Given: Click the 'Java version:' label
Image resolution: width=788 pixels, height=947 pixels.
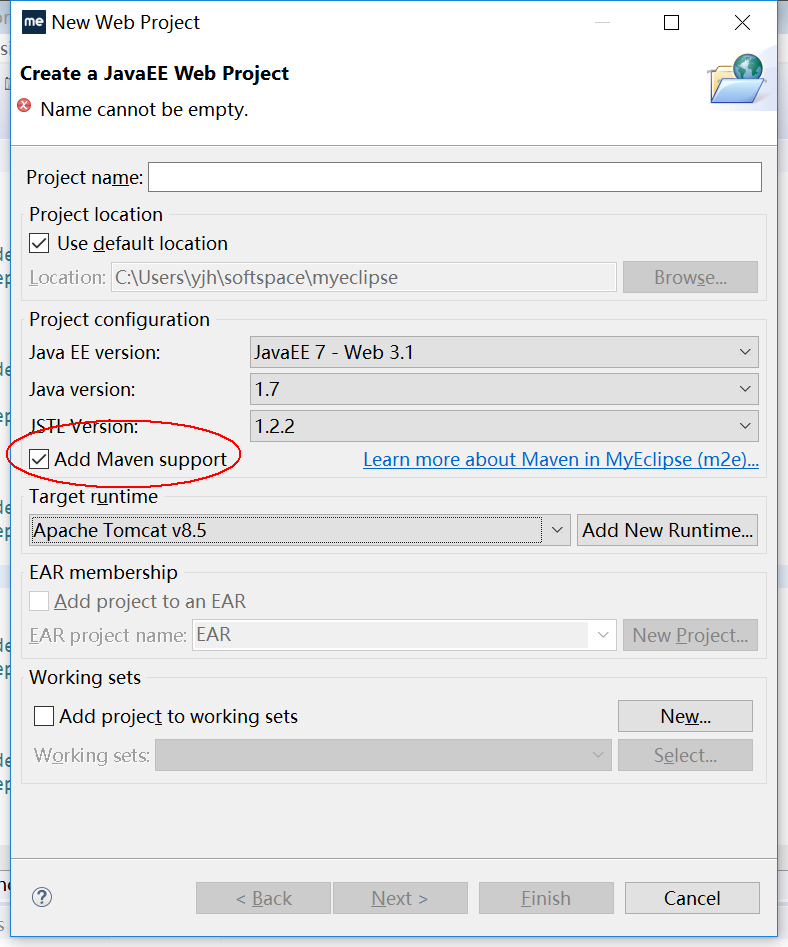Looking at the screenshot, I should [82, 390].
